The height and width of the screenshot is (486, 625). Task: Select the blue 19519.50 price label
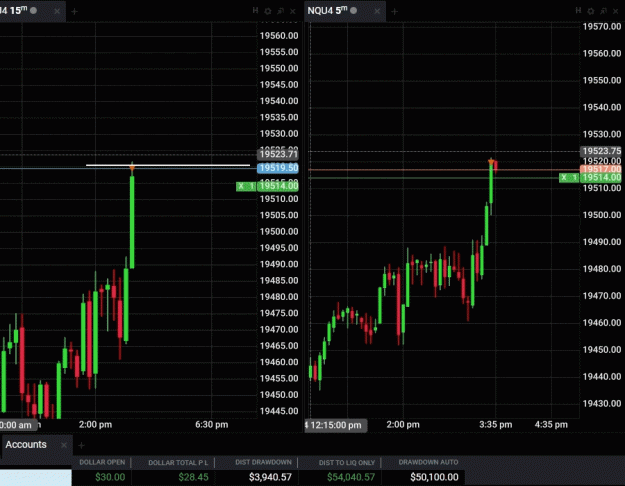coord(278,168)
